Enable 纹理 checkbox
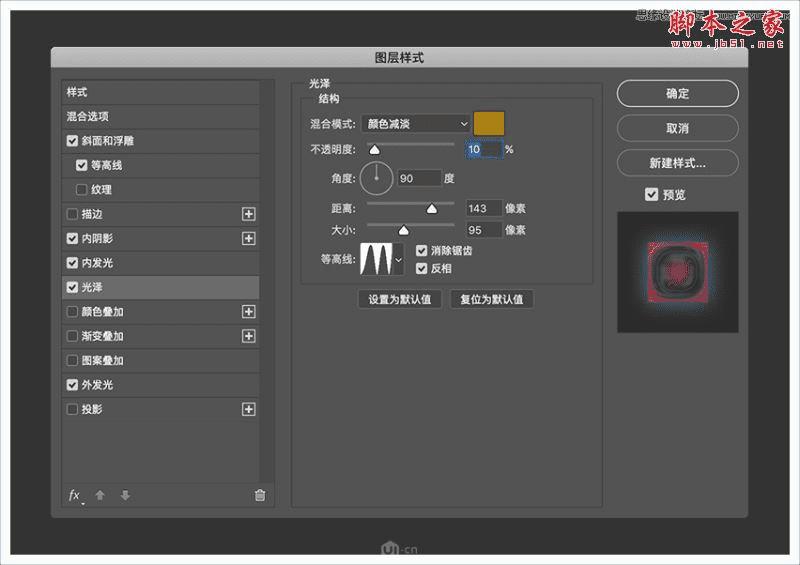This screenshot has width=800, height=565. coord(82,190)
